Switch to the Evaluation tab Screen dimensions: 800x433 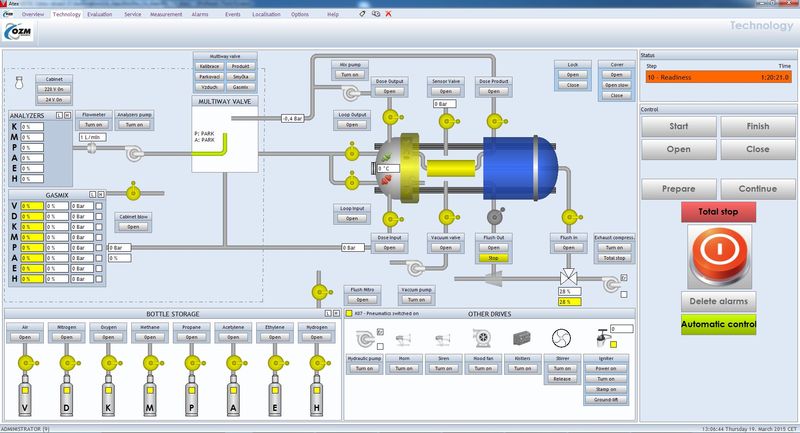pos(100,15)
